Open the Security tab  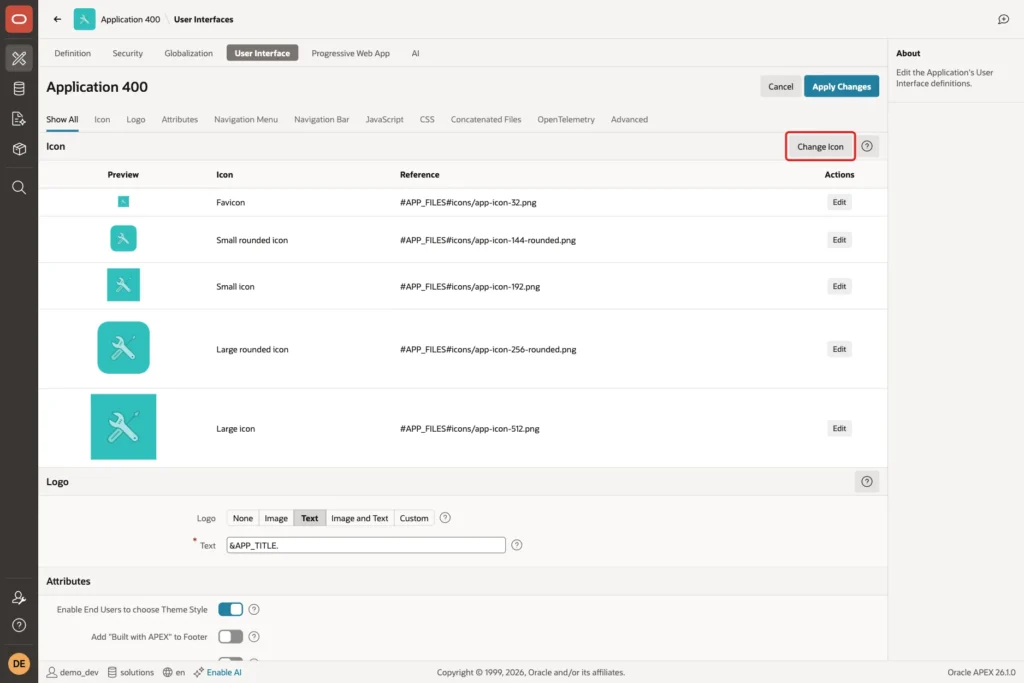[127, 53]
